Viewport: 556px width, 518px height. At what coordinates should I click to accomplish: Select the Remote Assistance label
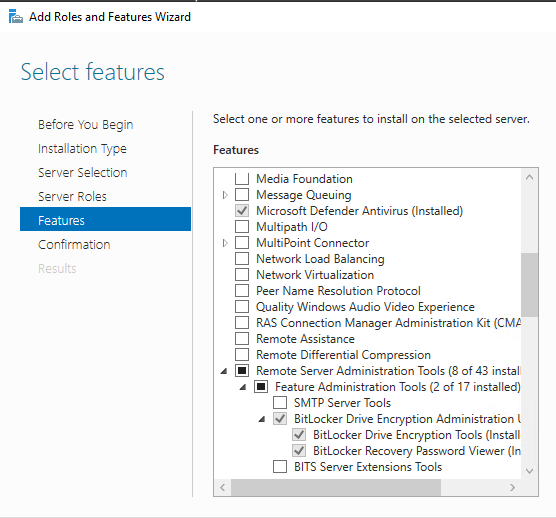tap(305, 339)
